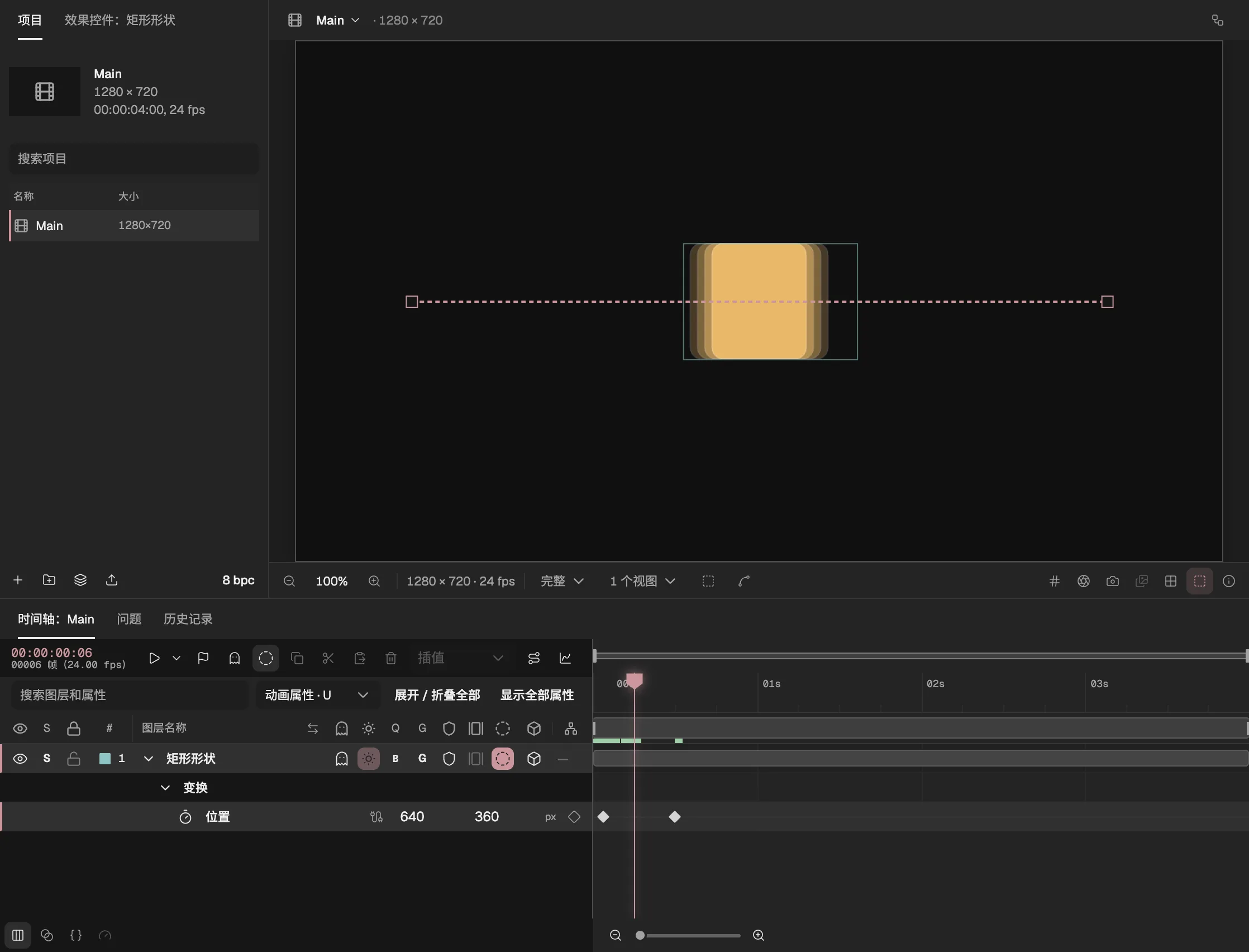Click the 显示全部属性 button

tap(537, 695)
